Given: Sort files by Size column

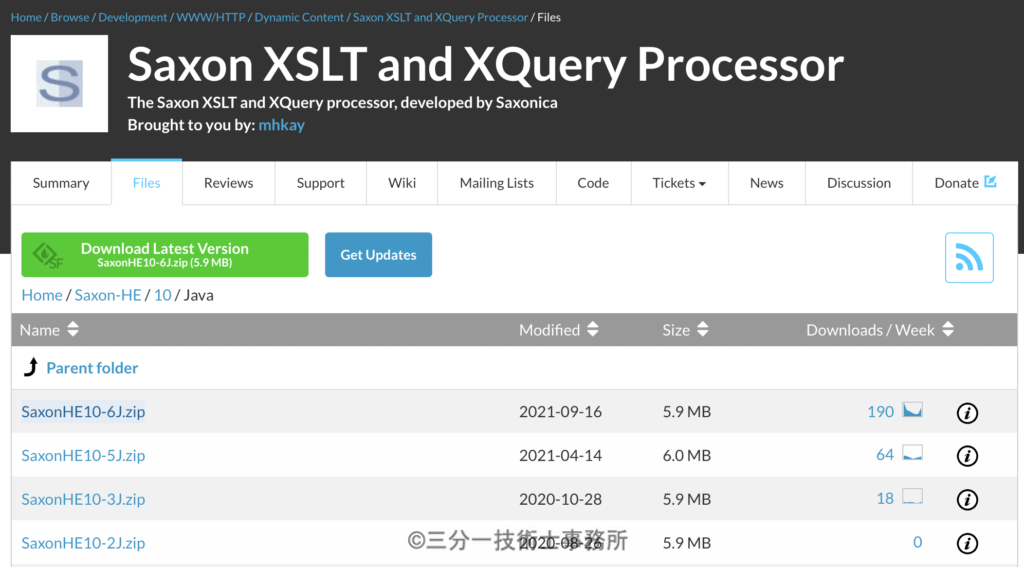Looking at the screenshot, I should pyautogui.click(x=685, y=330).
